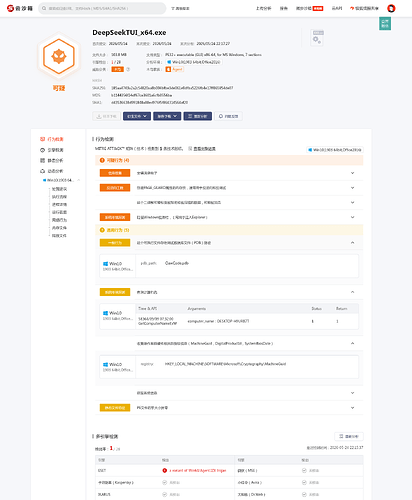Viewport: 412px width, 500px height.
Task: Collapse the Win10 tree node in the sidebar
Action: [x=79, y=180]
